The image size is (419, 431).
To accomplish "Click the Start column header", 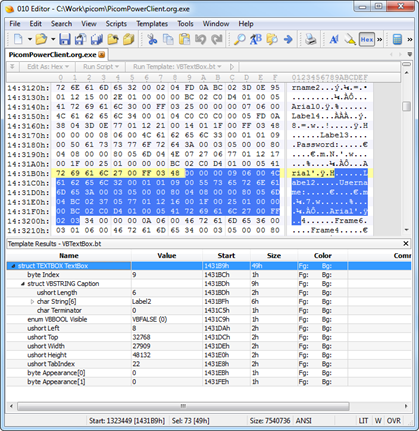I will pos(226,256).
